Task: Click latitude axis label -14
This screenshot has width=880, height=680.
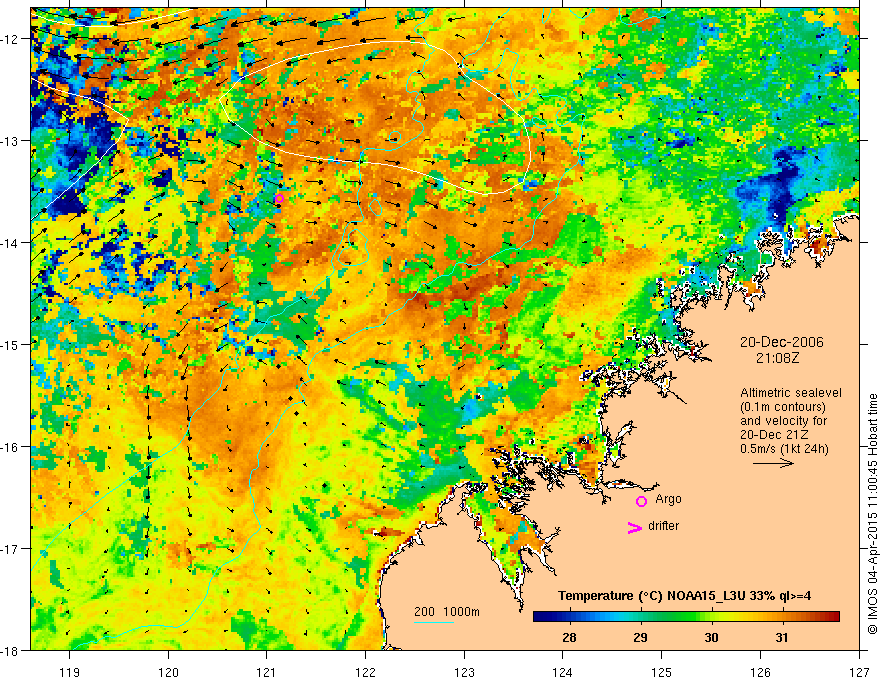Action: coord(11,243)
